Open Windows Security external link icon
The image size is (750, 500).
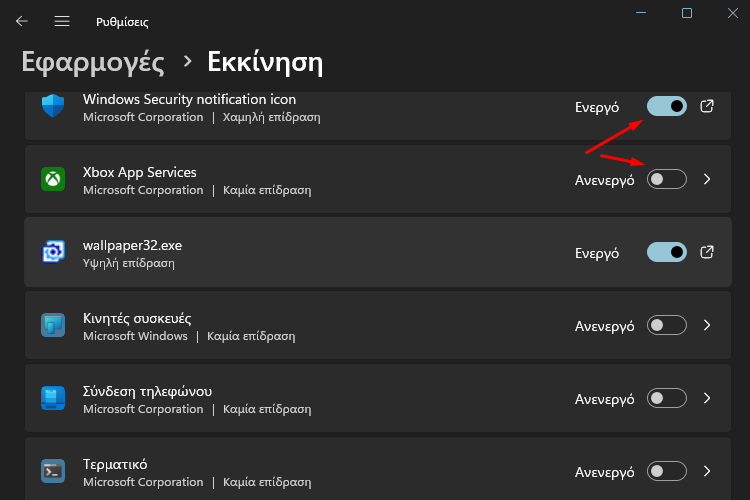pyautogui.click(x=706, y=106)
